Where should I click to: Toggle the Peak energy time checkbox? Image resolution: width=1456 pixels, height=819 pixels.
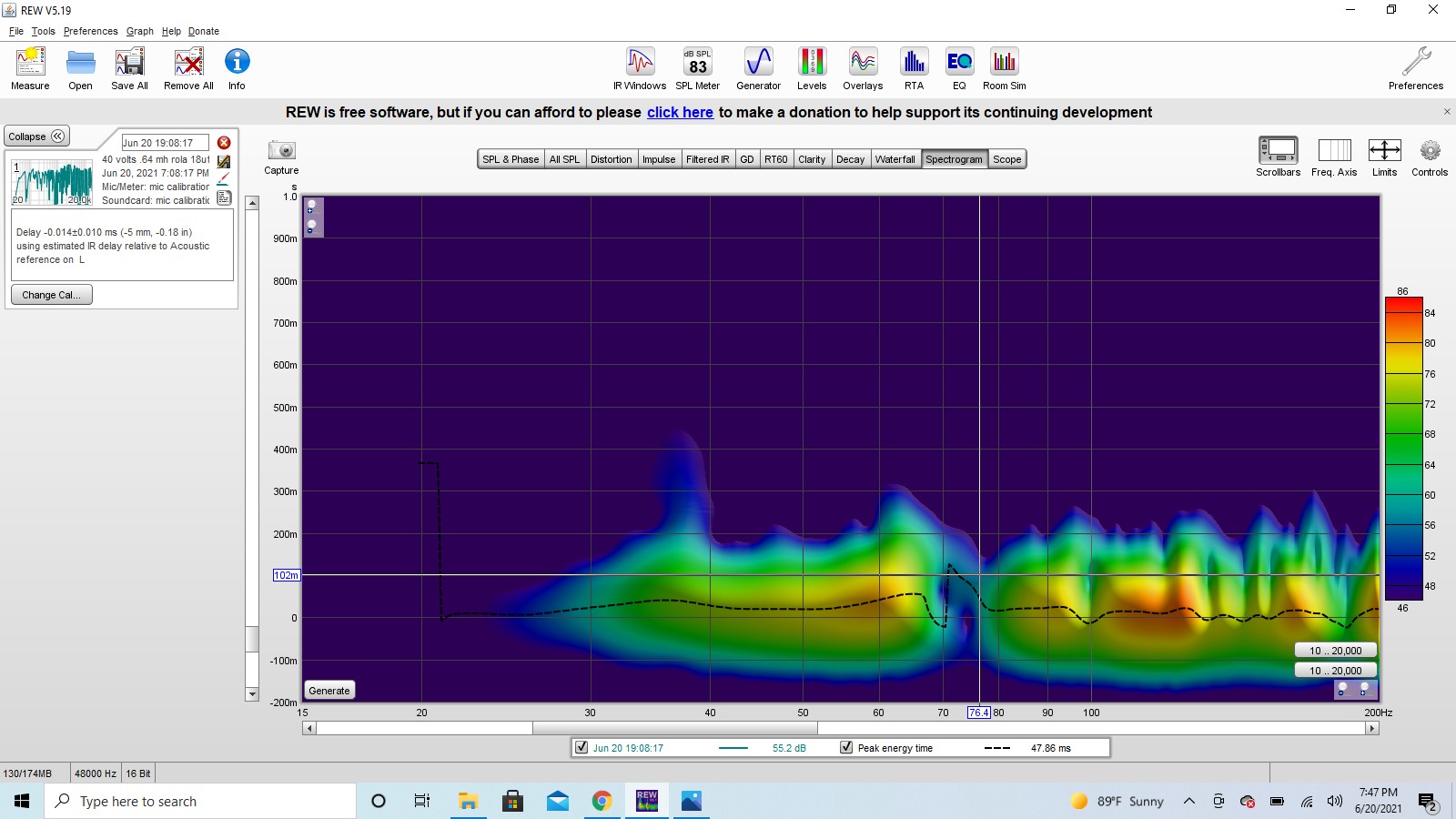point(846,748)
